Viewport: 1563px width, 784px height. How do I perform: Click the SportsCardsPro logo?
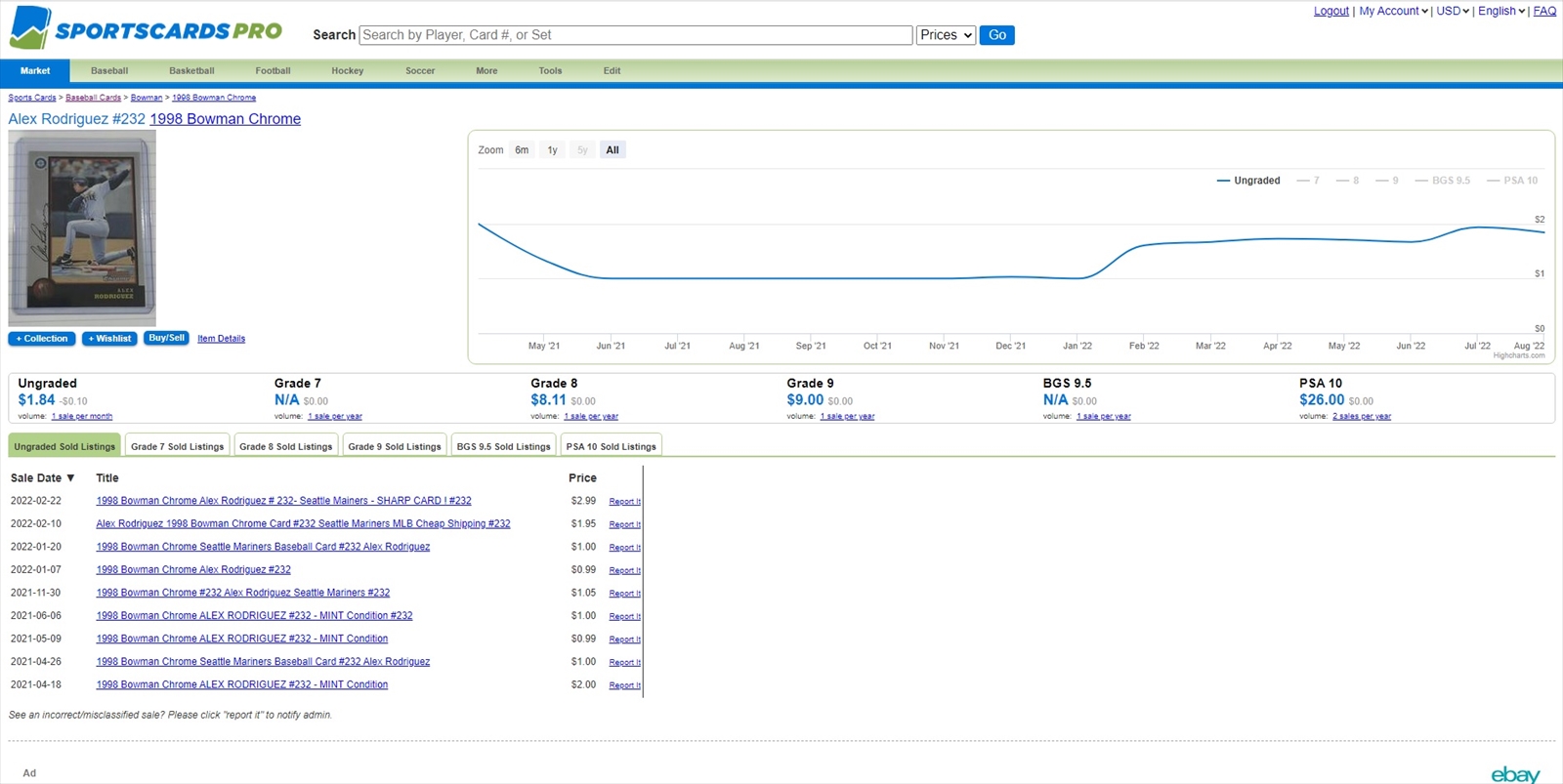[x=146, y=27]
